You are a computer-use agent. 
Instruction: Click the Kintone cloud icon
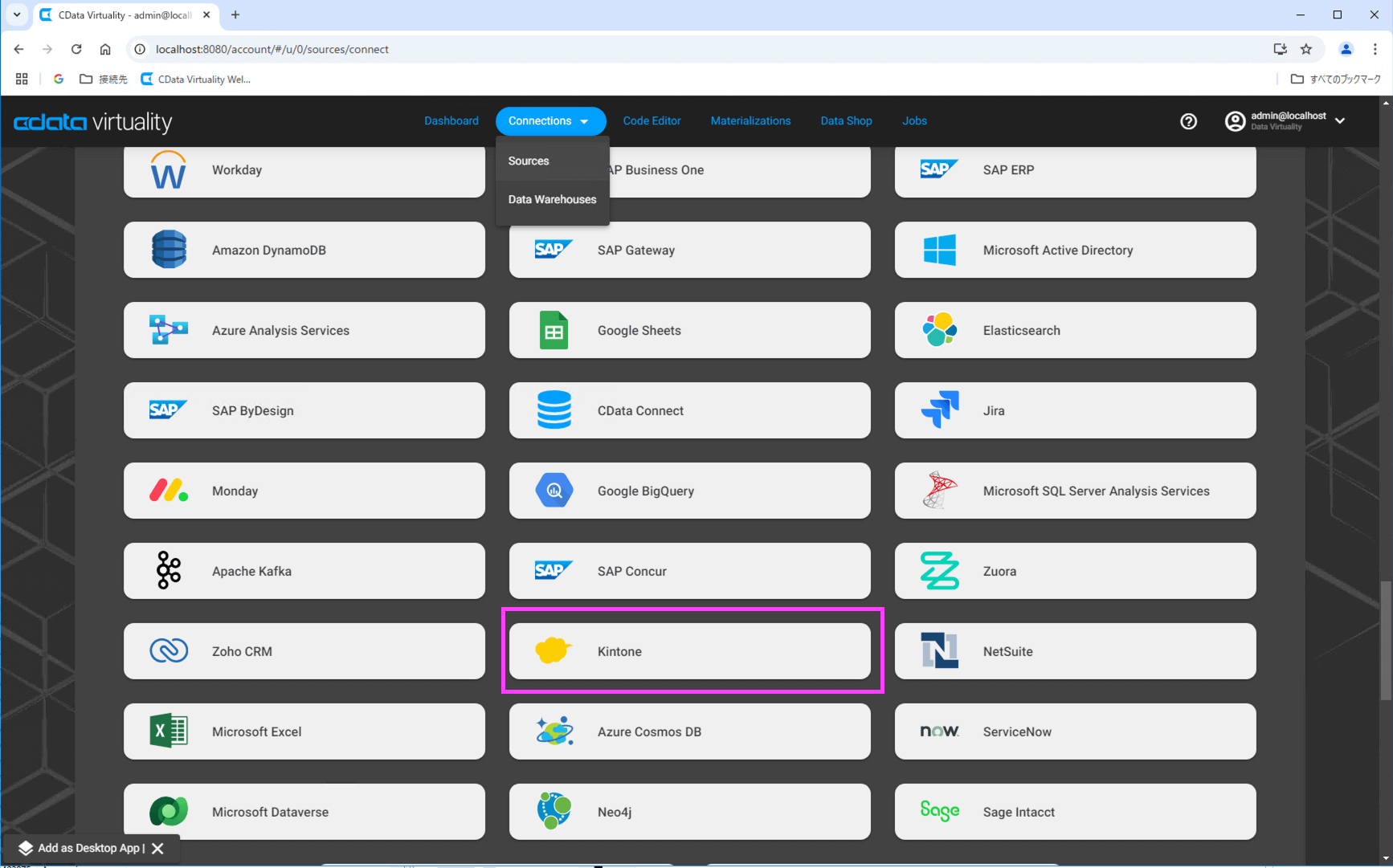tap(554, 650)
